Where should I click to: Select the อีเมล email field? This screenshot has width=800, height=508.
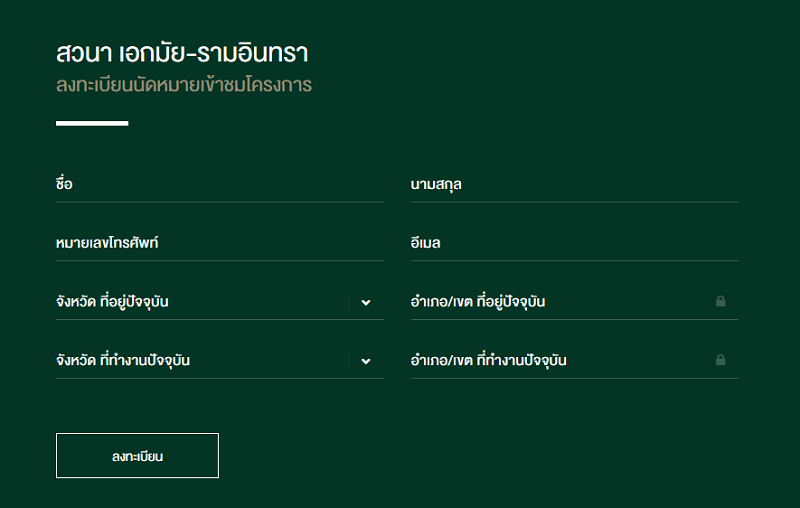tap(574, 243)
